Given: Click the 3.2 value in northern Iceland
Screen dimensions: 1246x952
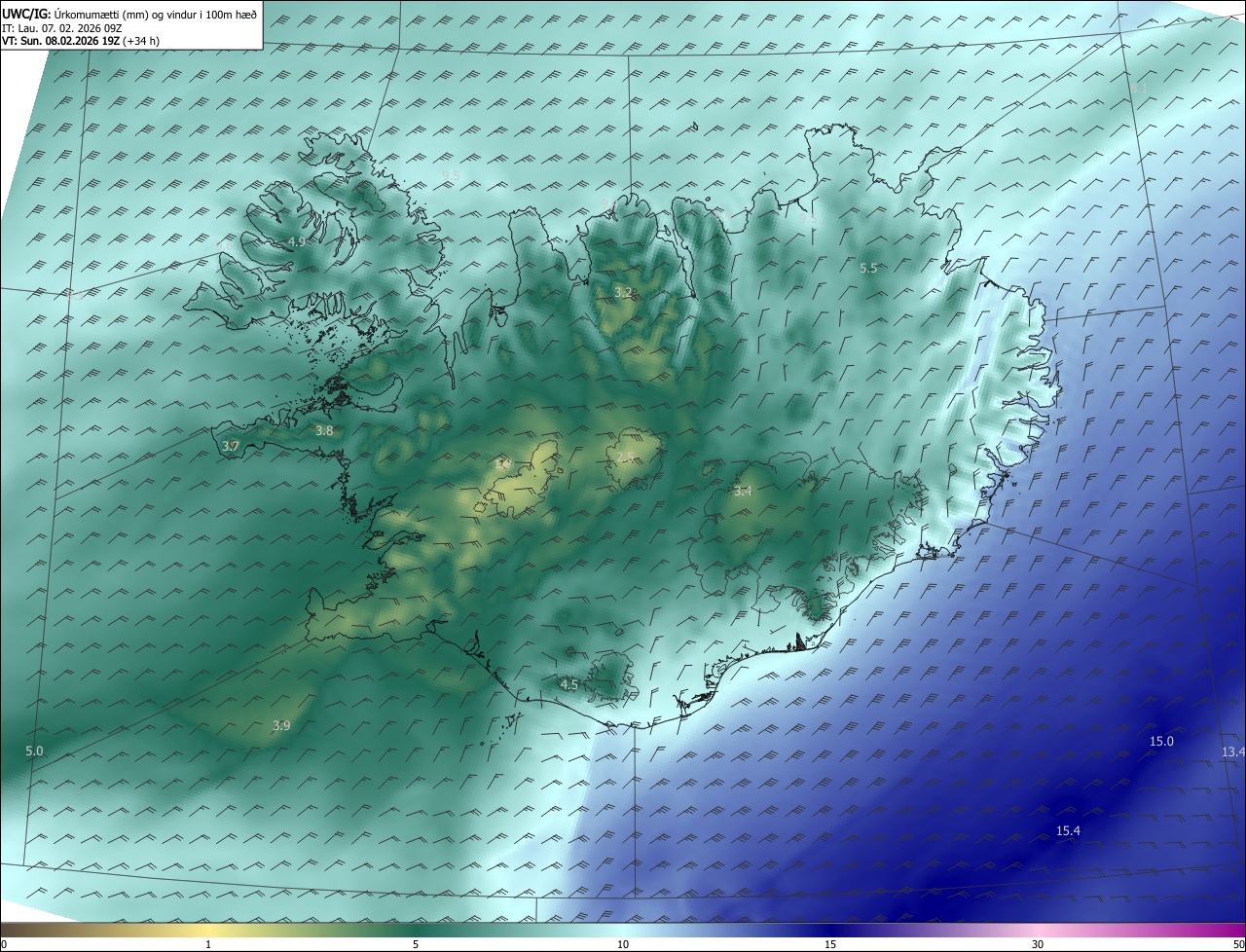Looking at the screenshot, I should point(624,292).
